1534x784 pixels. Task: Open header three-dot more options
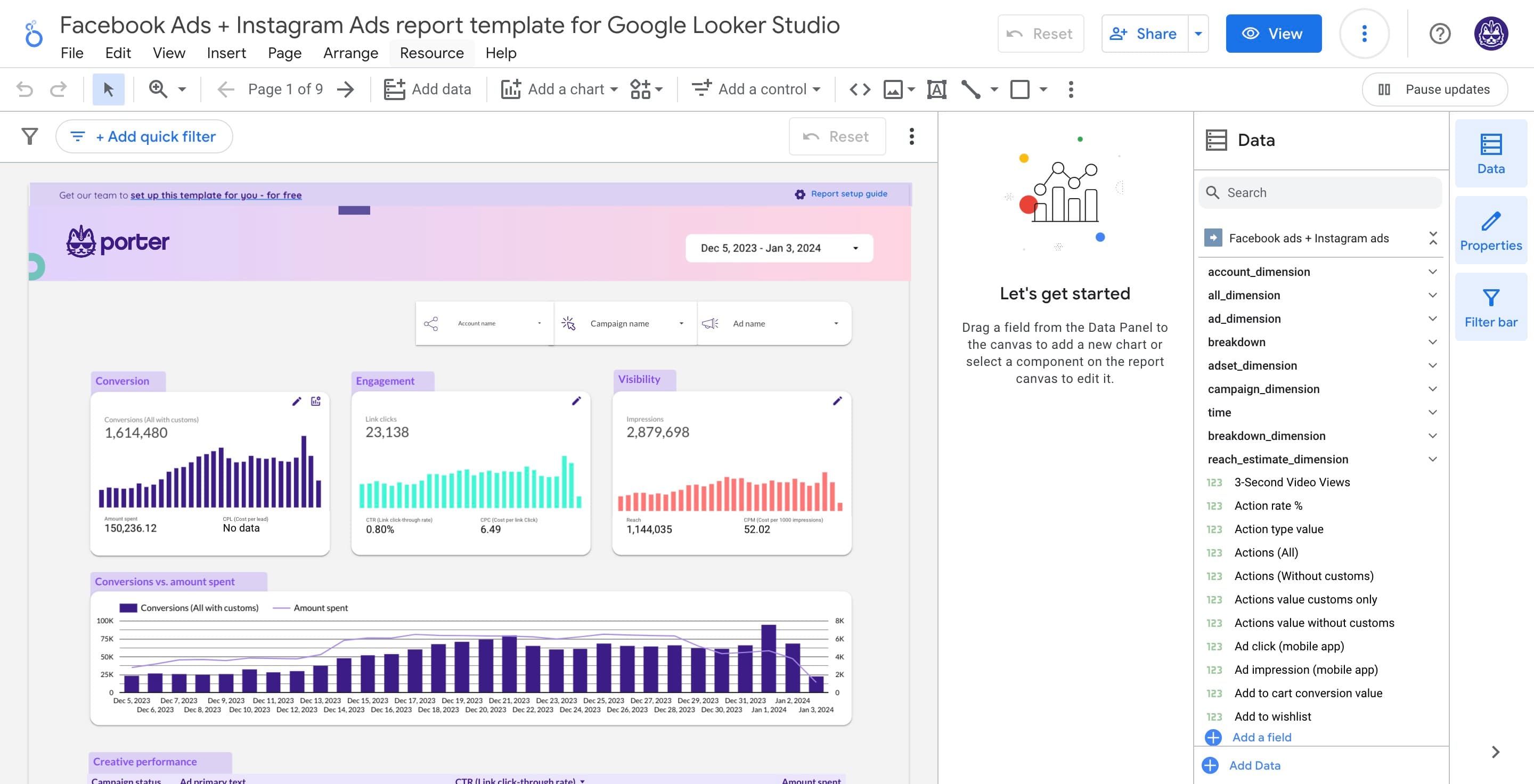click(1364, 34)
